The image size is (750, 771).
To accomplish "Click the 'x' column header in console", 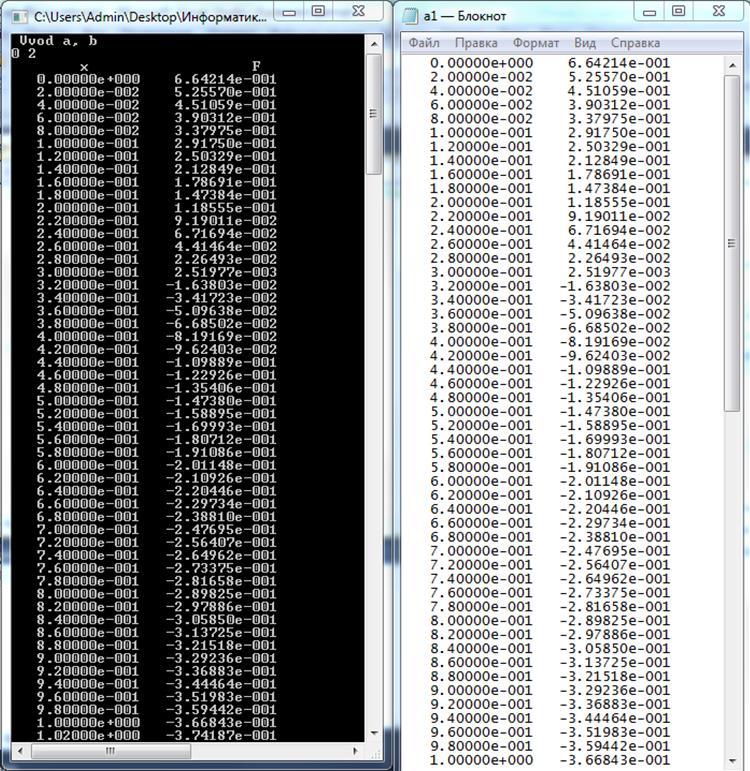I will click(x=84, y=67).
